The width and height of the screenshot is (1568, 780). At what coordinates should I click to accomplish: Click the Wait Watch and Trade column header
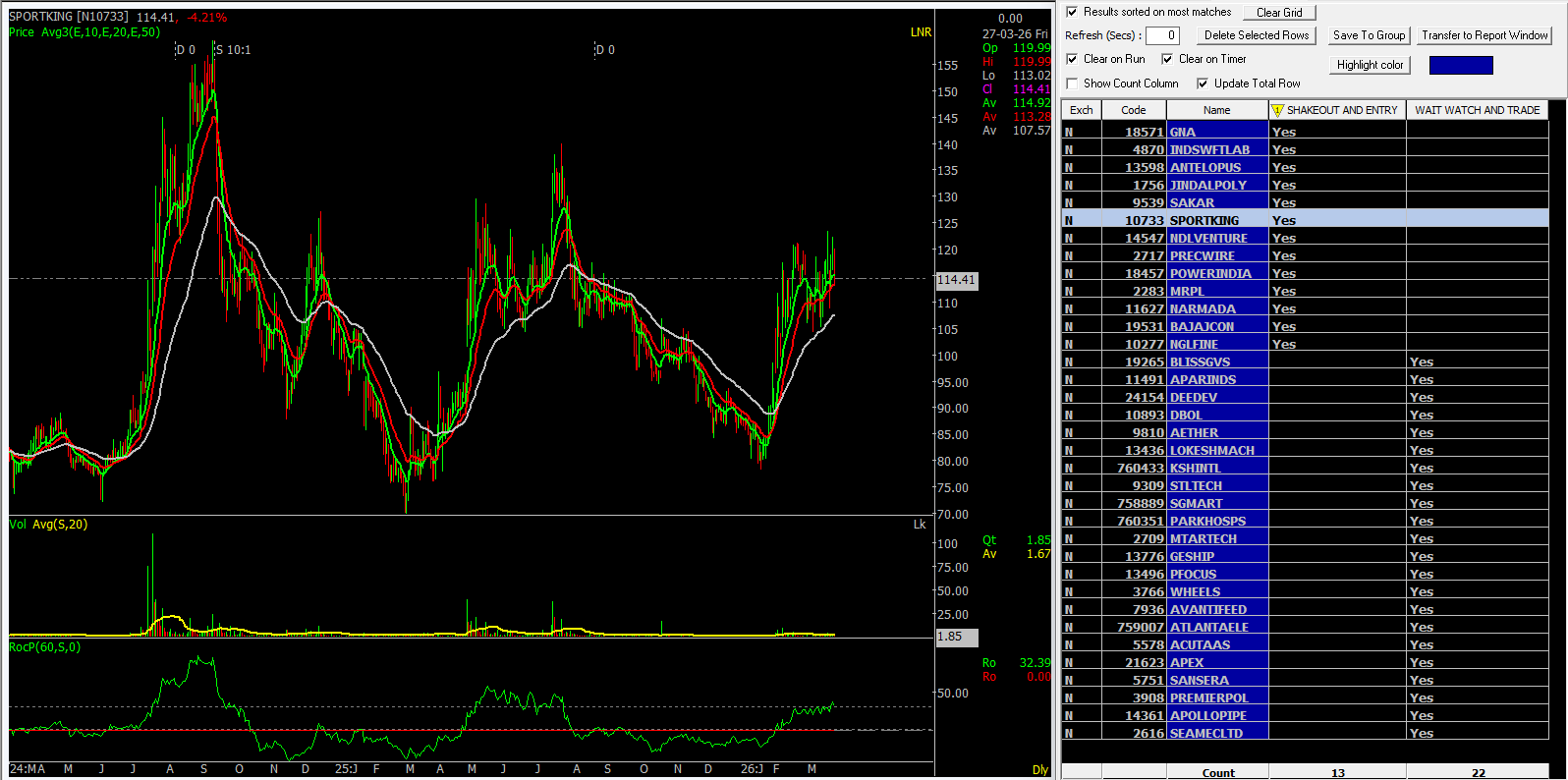[x=1477, y=111]
